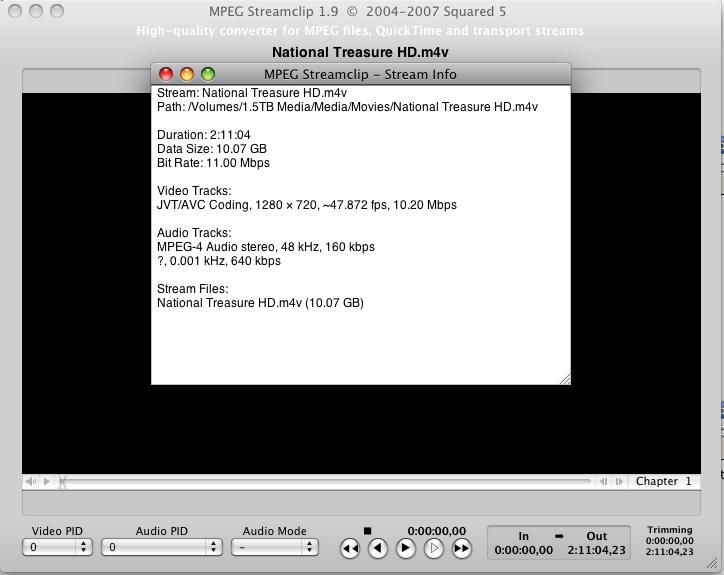Click the Stream Info window title bar
724x575 pixels.
(x=361, y=74)
